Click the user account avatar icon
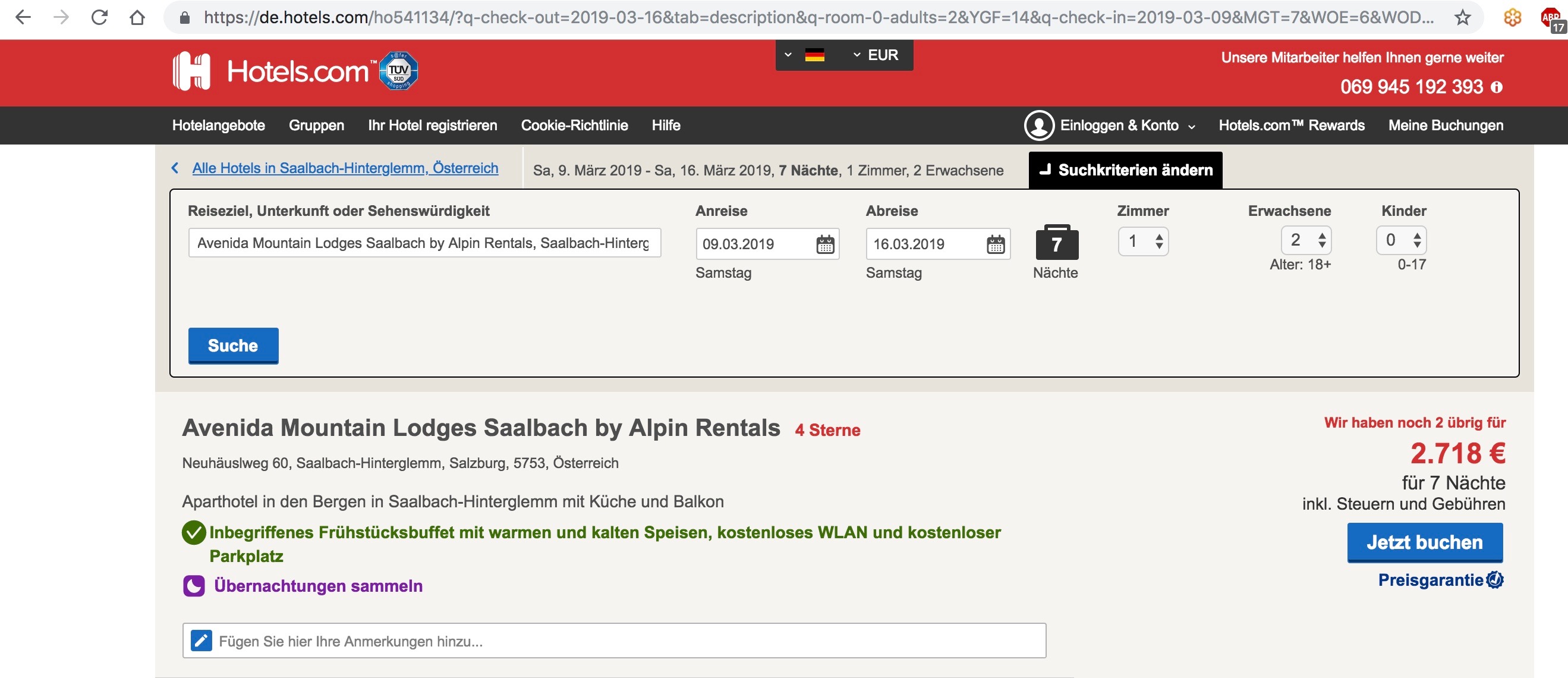Screen dimensions: 1568x678 point(1039,125)
